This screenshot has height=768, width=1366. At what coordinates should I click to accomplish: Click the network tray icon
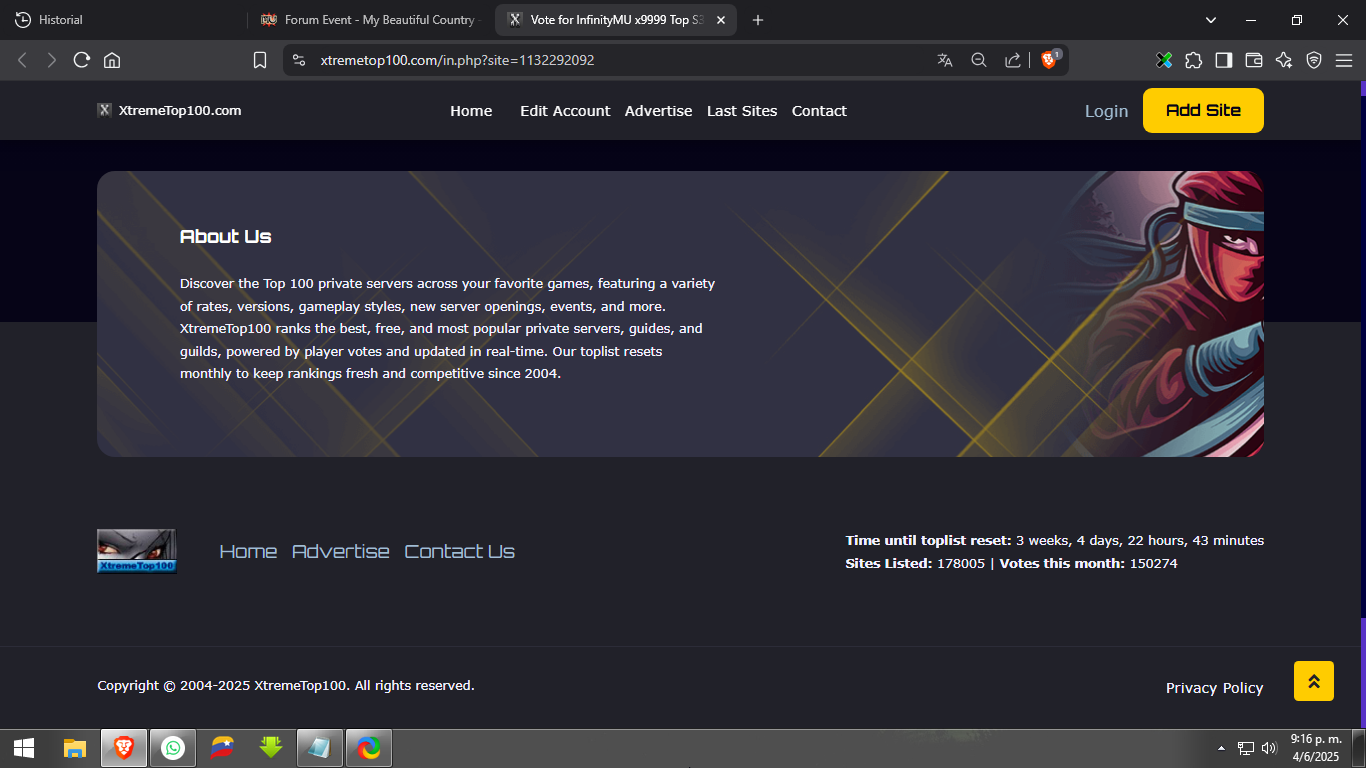pyautogui.click(x=1246, y=748)
